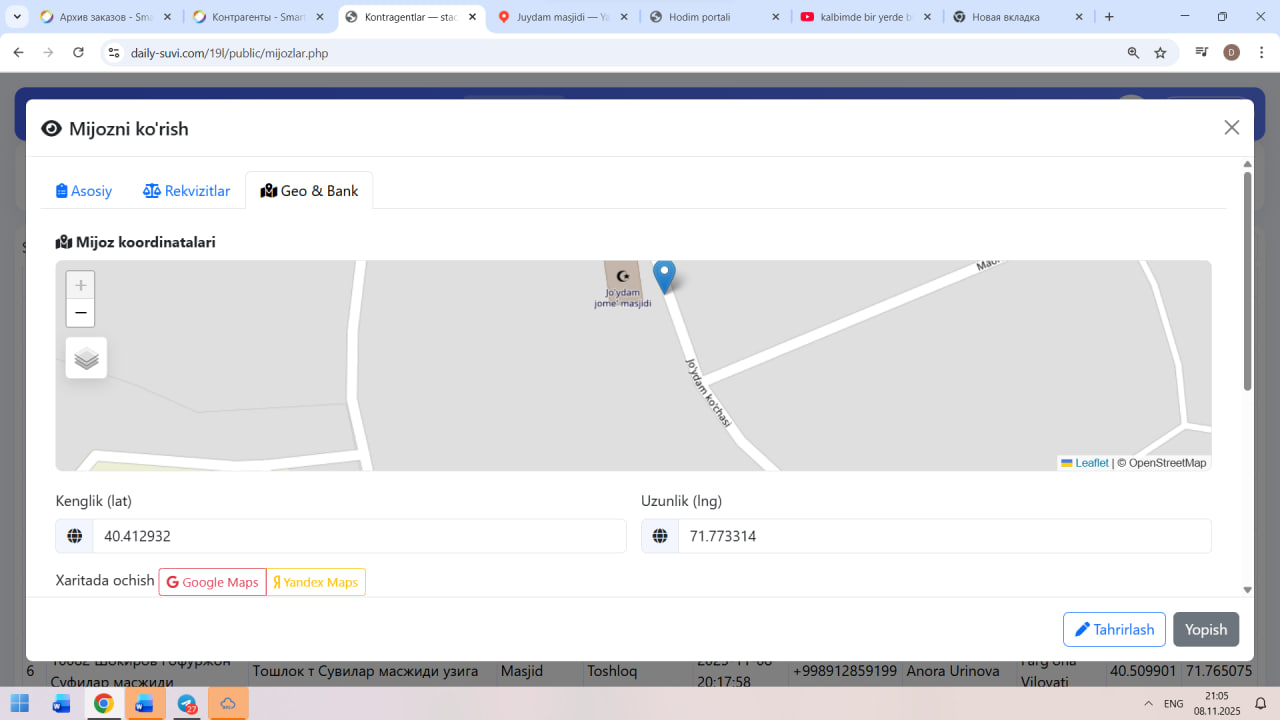
Task: Bookmark this page with the star
Action: click(x=1160, y=53)
